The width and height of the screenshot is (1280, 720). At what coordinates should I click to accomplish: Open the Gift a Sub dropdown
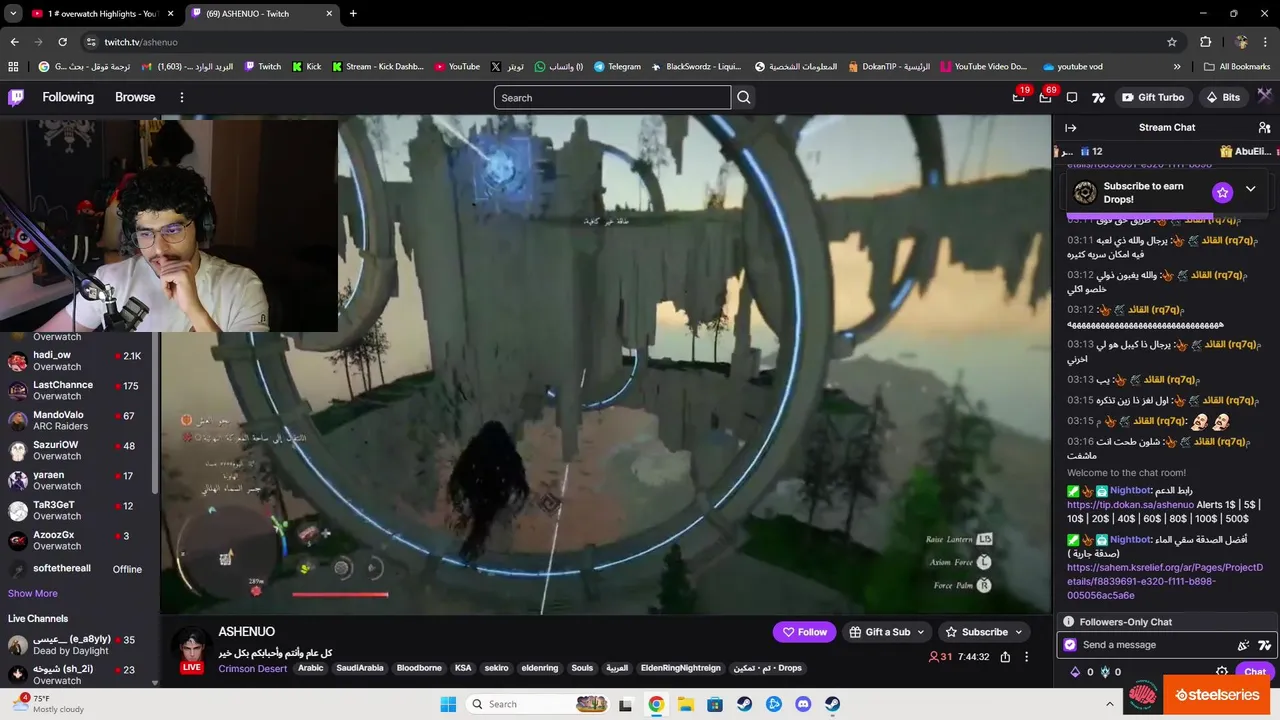click(x=888, y=632)
